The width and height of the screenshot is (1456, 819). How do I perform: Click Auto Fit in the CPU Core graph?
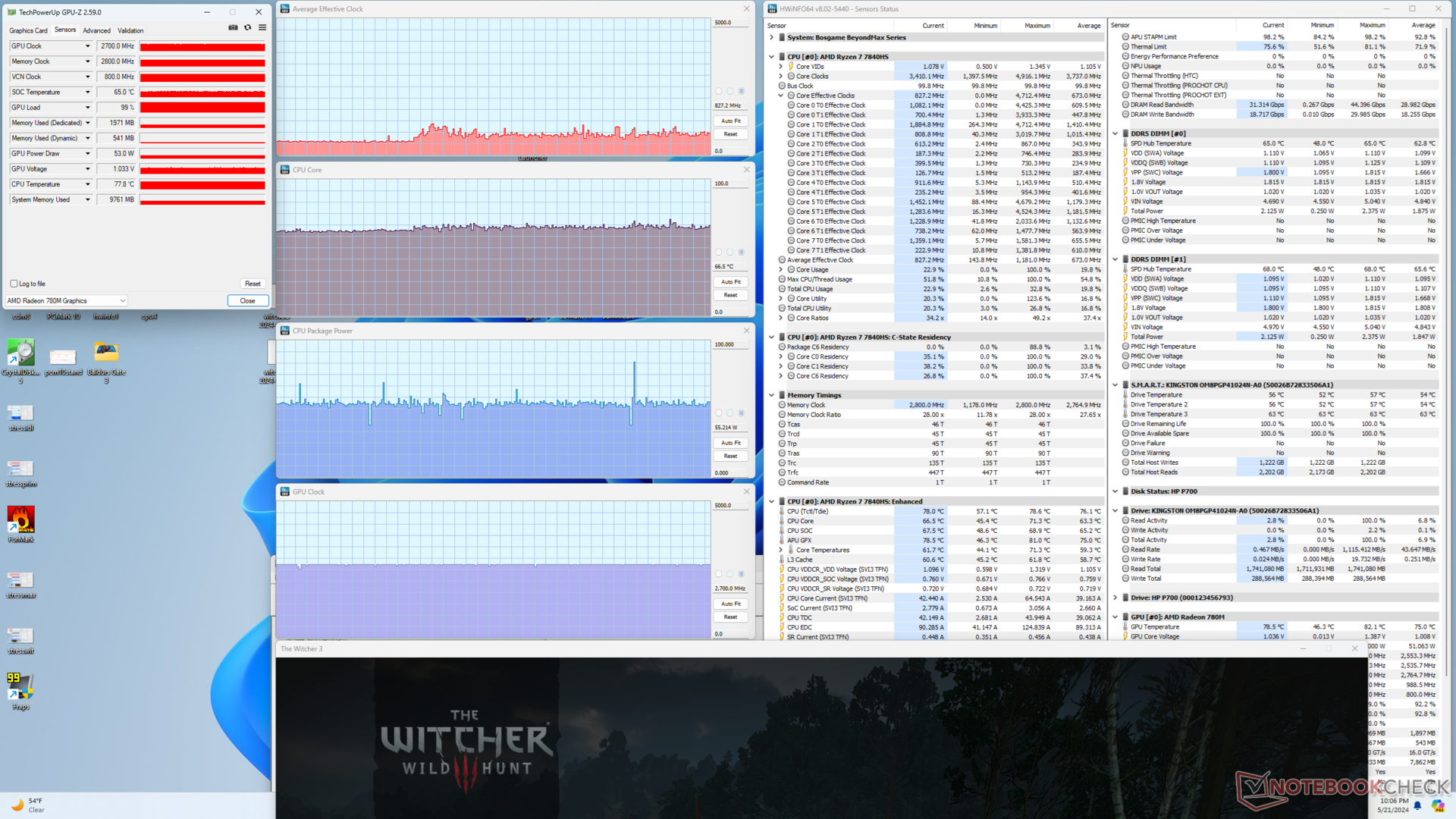[x=730, y=282]
